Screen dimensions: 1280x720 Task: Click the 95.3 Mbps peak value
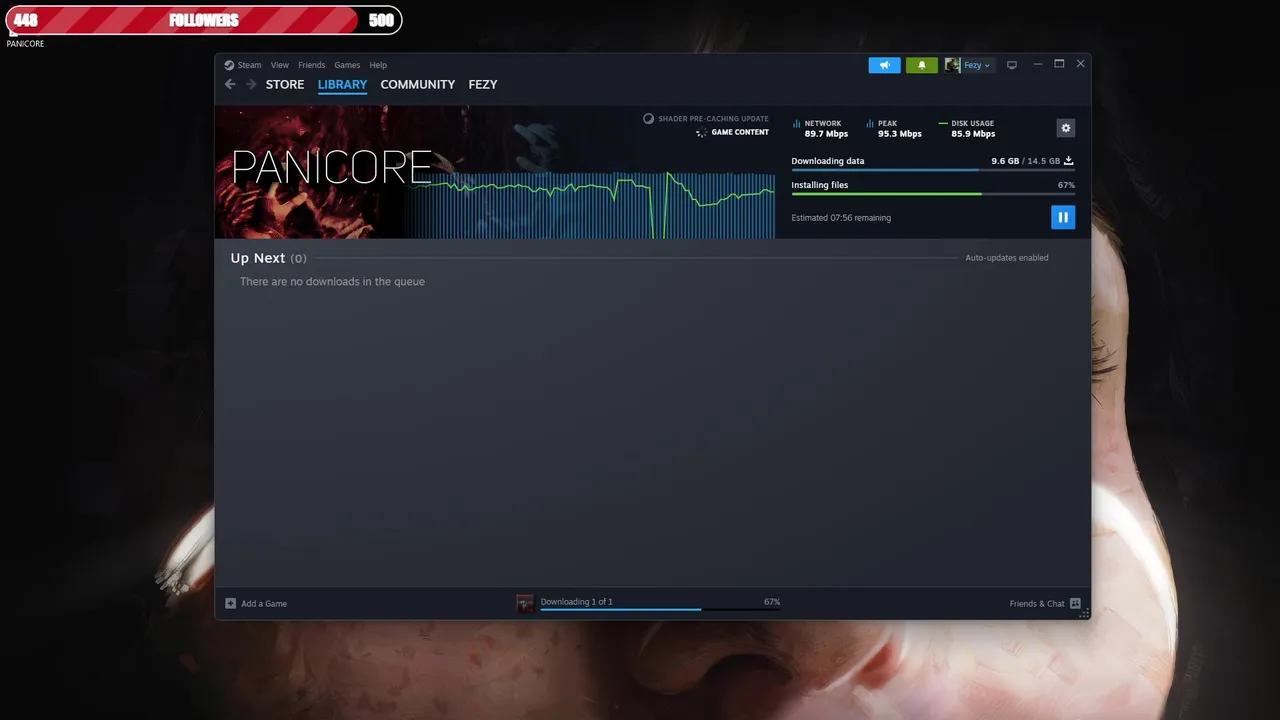pyautogui.click(x=900, y=134)
